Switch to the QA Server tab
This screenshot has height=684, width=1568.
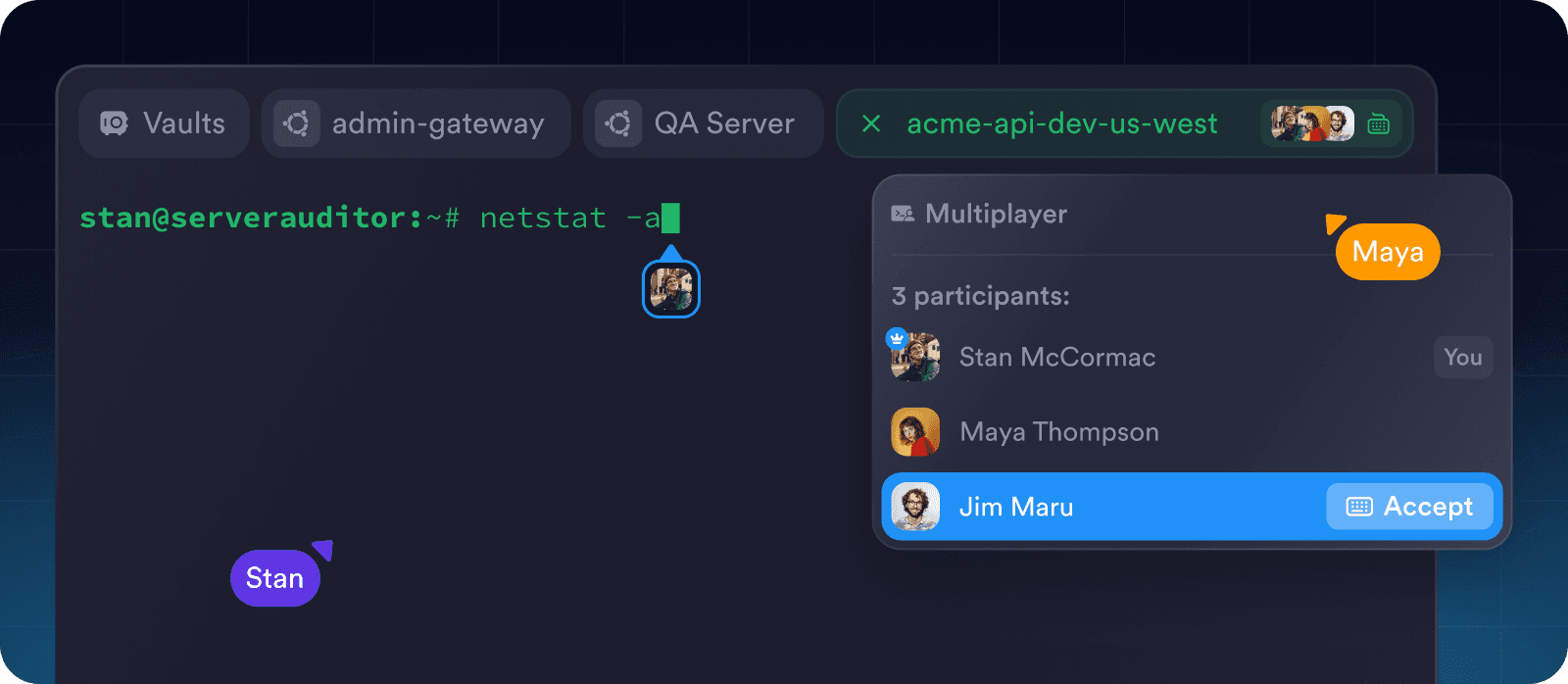coord(703,123)
